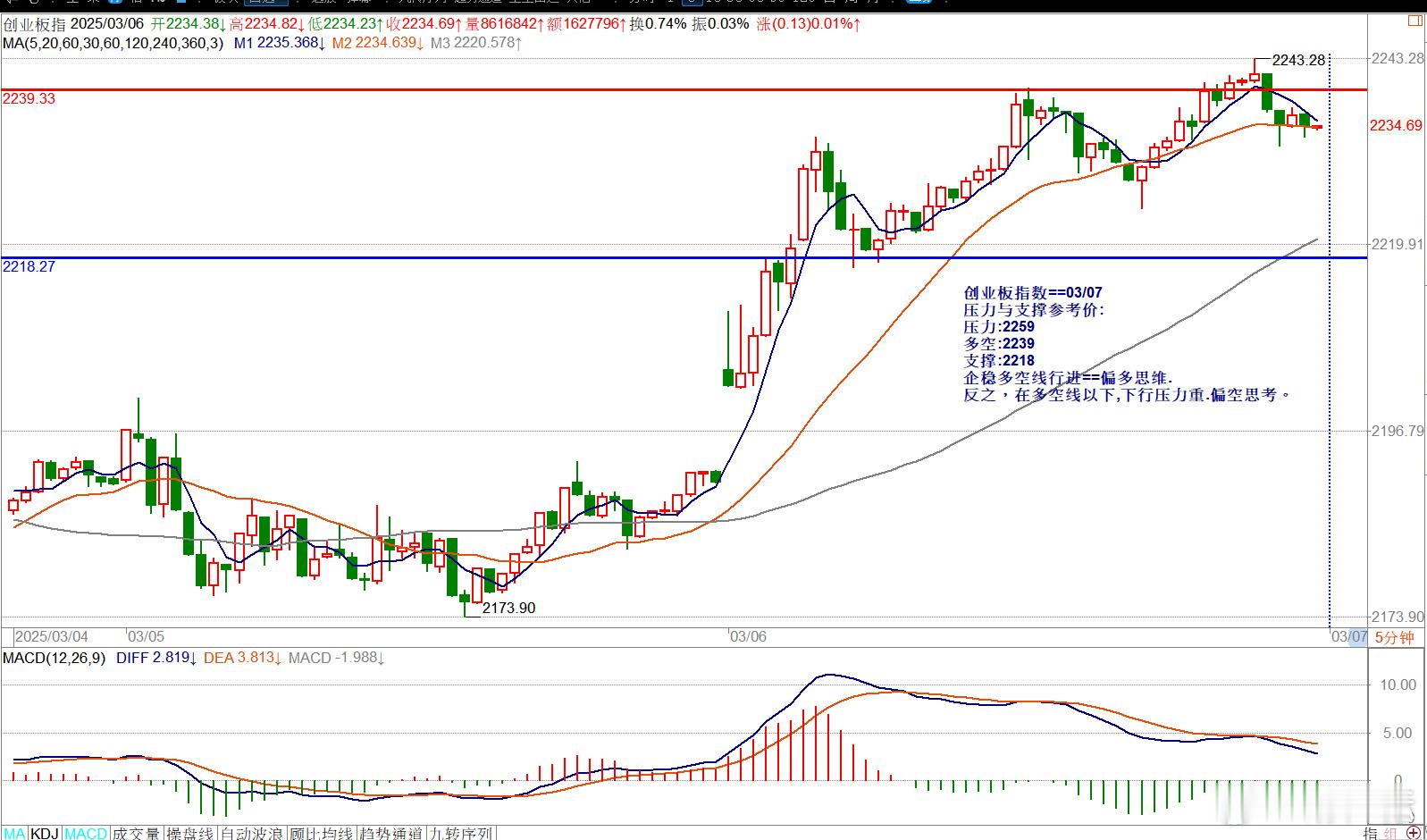Select the 顾比均线 indicator tab
Viewport: 1427px width, 840px height.
click(x=321, y=833)
